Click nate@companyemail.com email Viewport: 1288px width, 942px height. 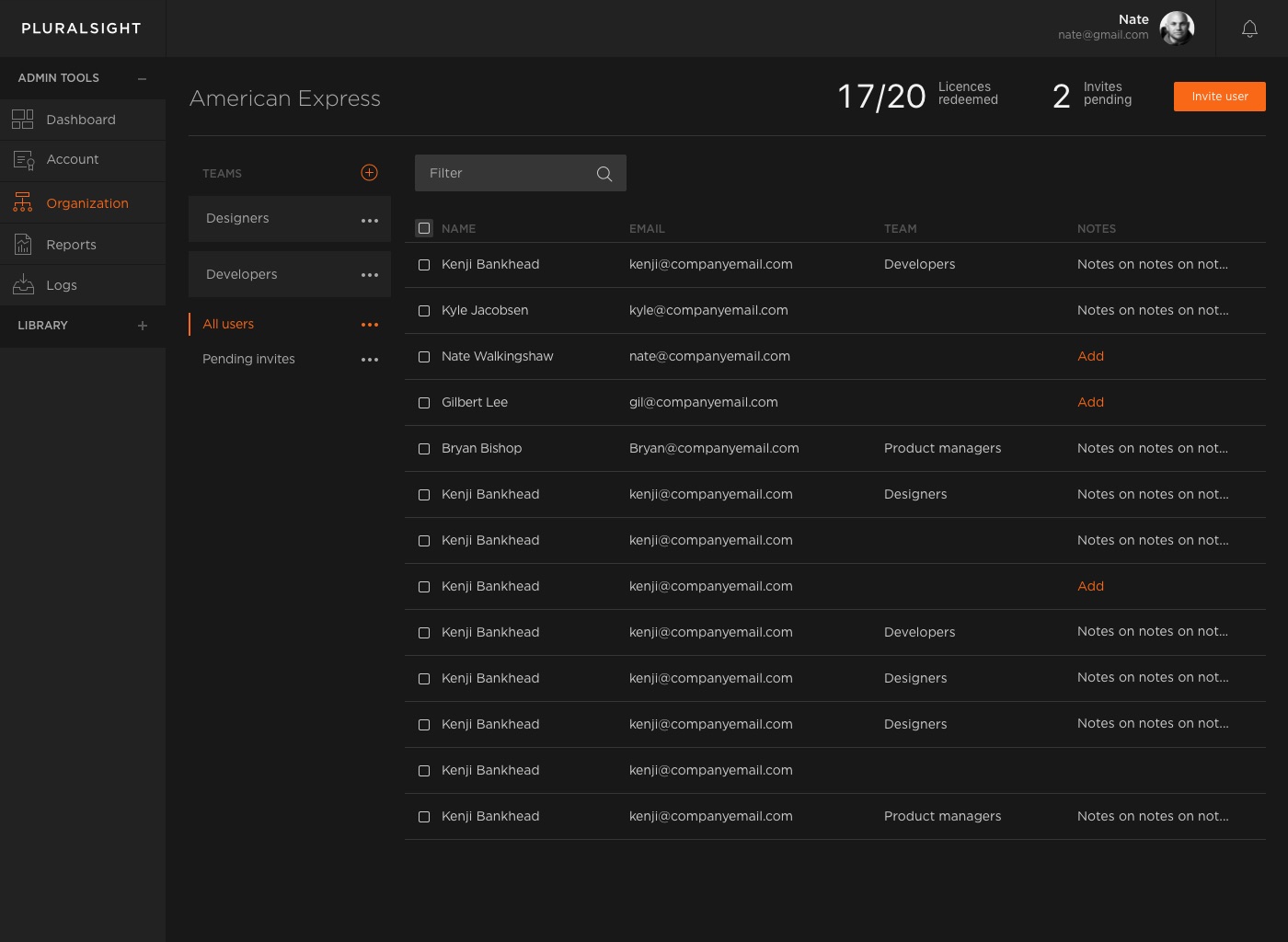click(x=709, y=356)
